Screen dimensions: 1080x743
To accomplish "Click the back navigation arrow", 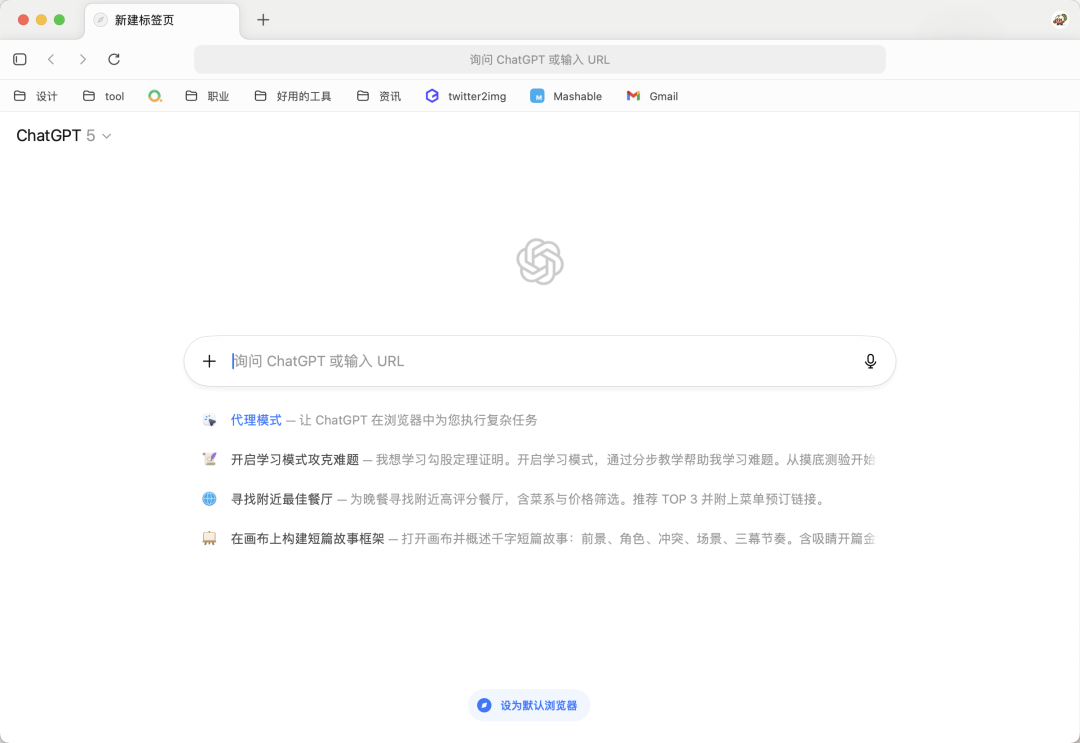I will tap(51, 59).
